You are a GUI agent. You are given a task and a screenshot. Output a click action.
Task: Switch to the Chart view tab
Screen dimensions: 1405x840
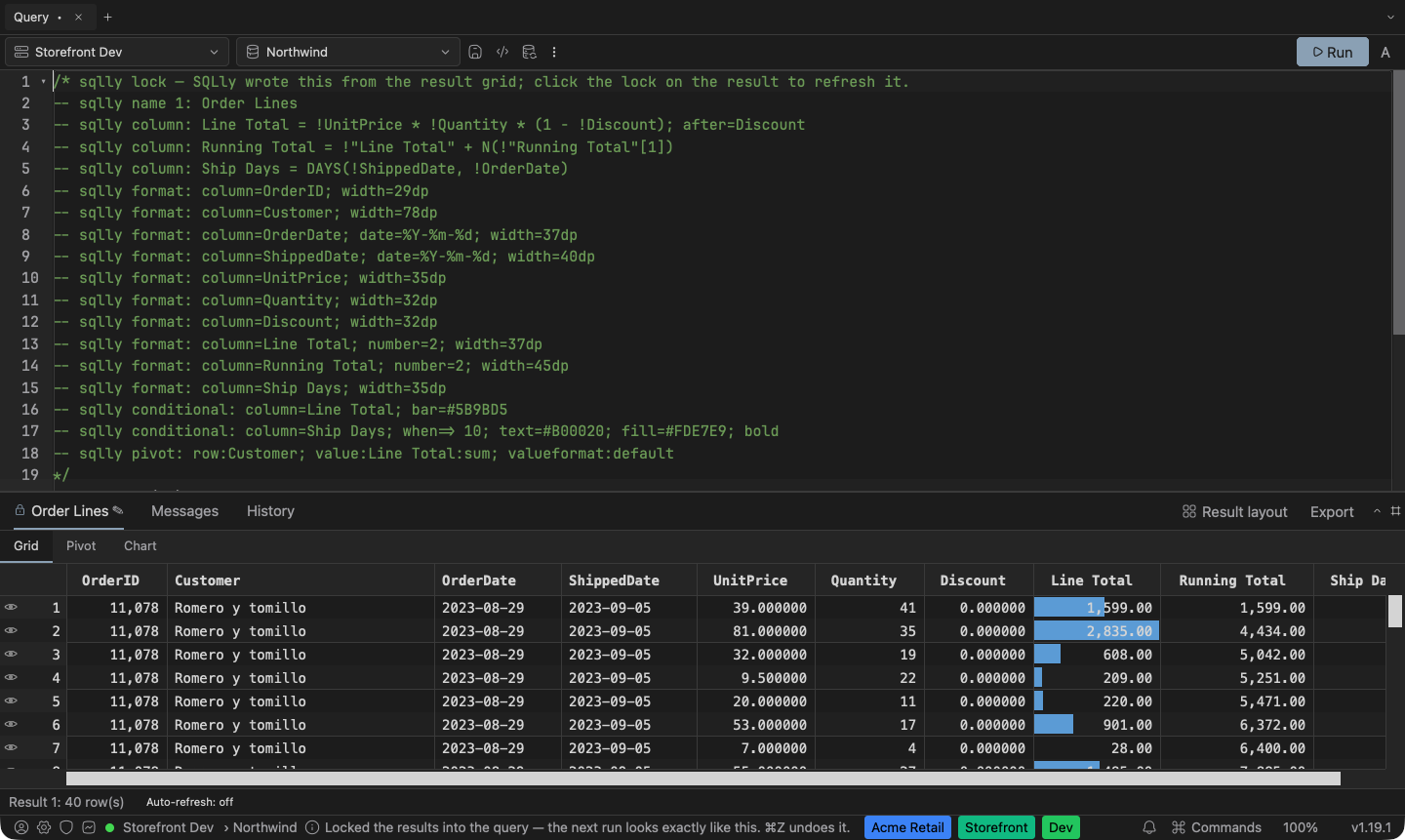(x=140, y=546)
